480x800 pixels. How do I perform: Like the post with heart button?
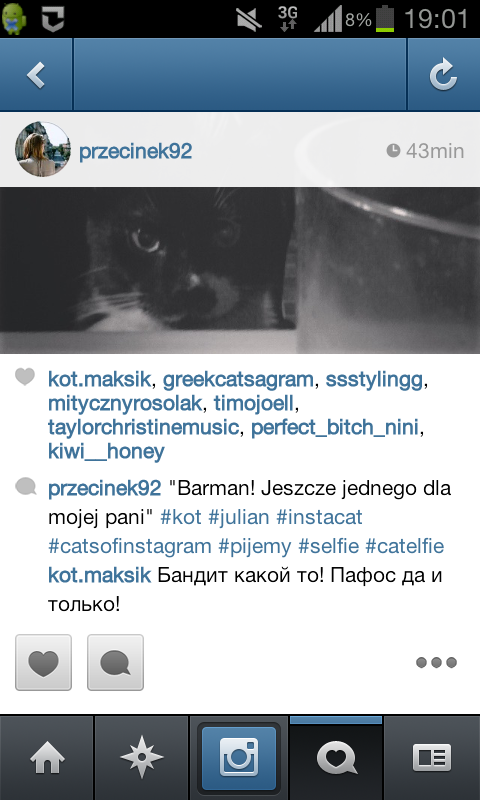click(x=43, y=662)
